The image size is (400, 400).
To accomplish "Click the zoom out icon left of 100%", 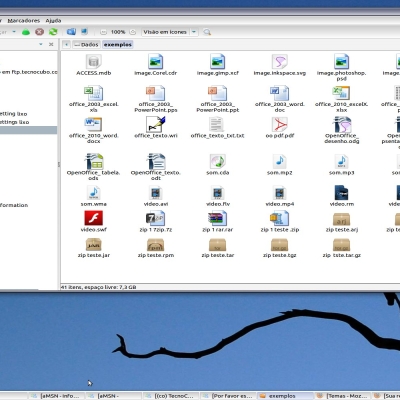I will click(104, 32).
